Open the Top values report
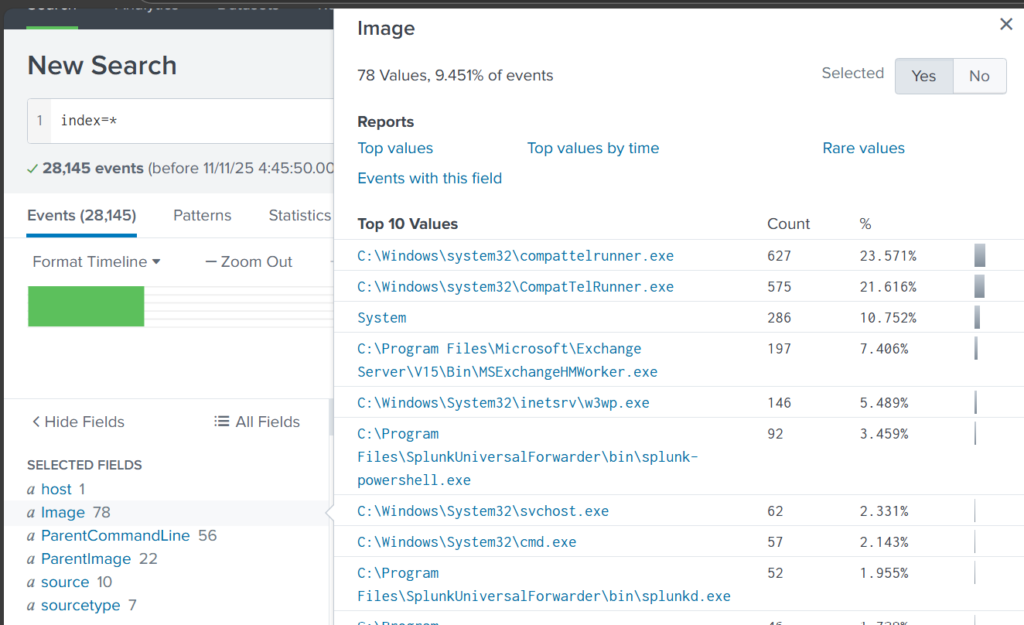This screenshot has height=625, width=1024. 395,148
